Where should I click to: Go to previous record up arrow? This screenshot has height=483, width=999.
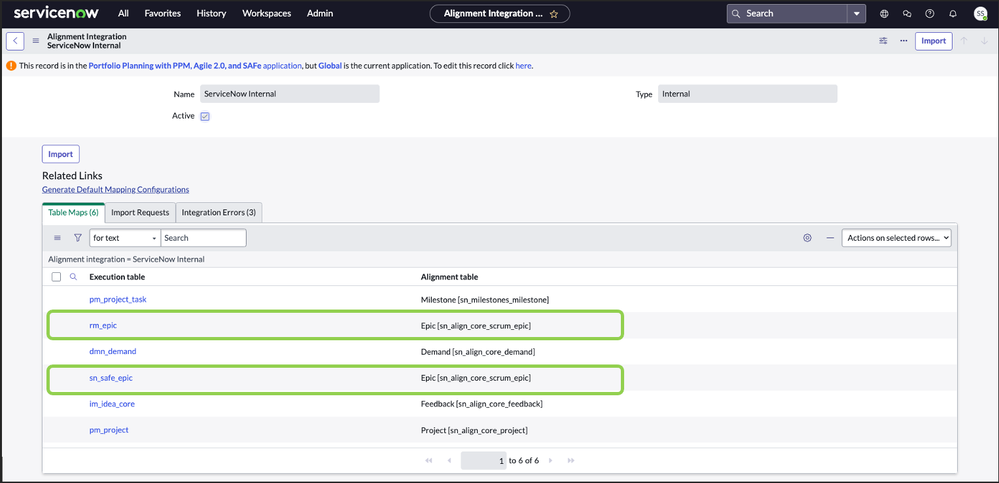point(964,41)
